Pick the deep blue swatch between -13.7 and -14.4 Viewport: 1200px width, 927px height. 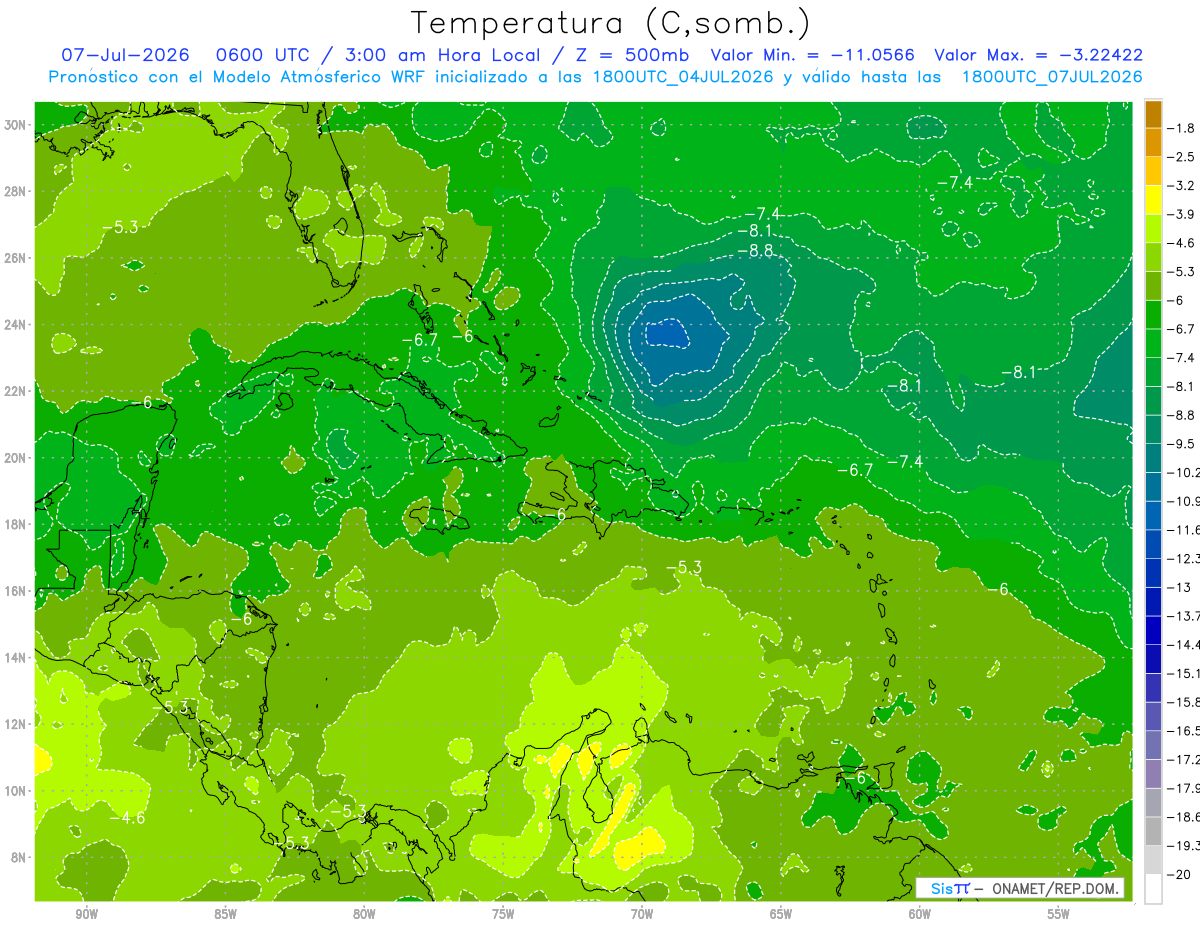[1153, 630]
